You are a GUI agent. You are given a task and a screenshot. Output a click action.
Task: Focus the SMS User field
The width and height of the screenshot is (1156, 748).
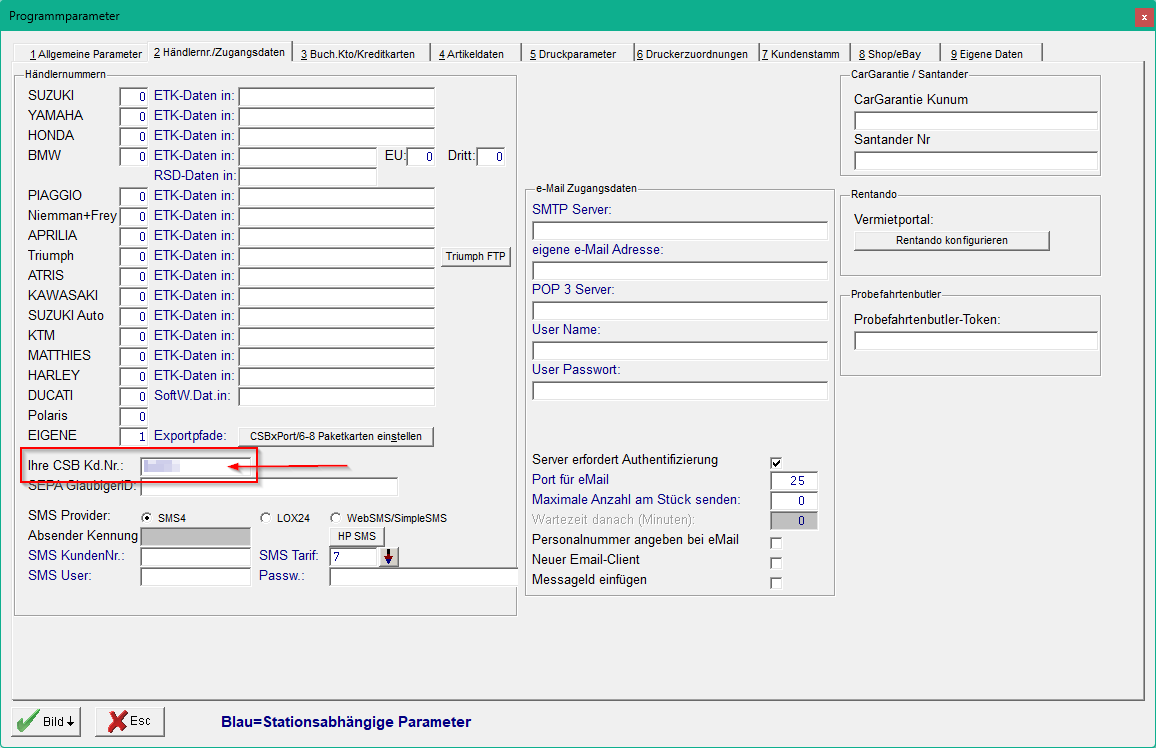[x=196, y=576]
